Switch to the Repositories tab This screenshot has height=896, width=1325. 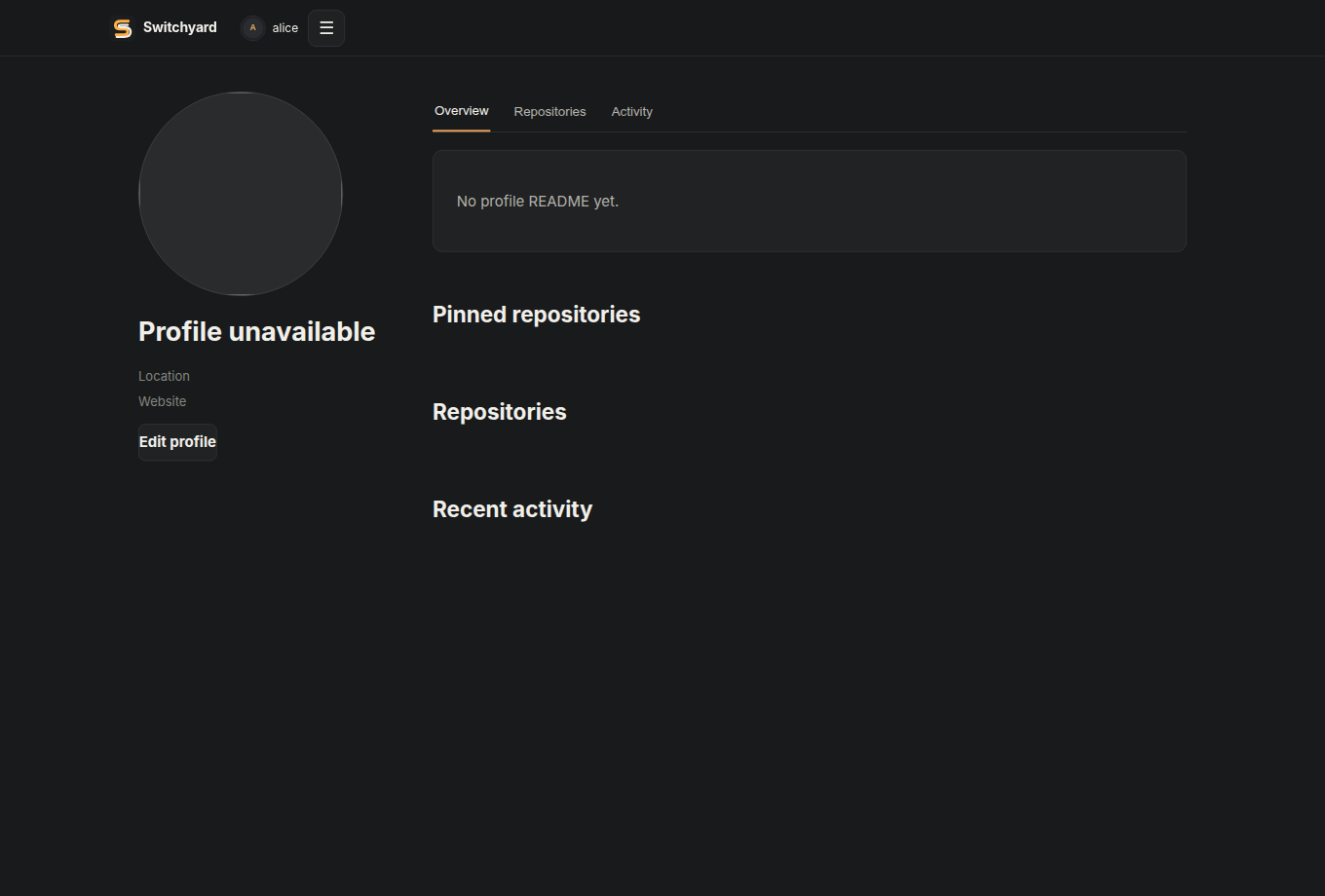tap(550, 112)
